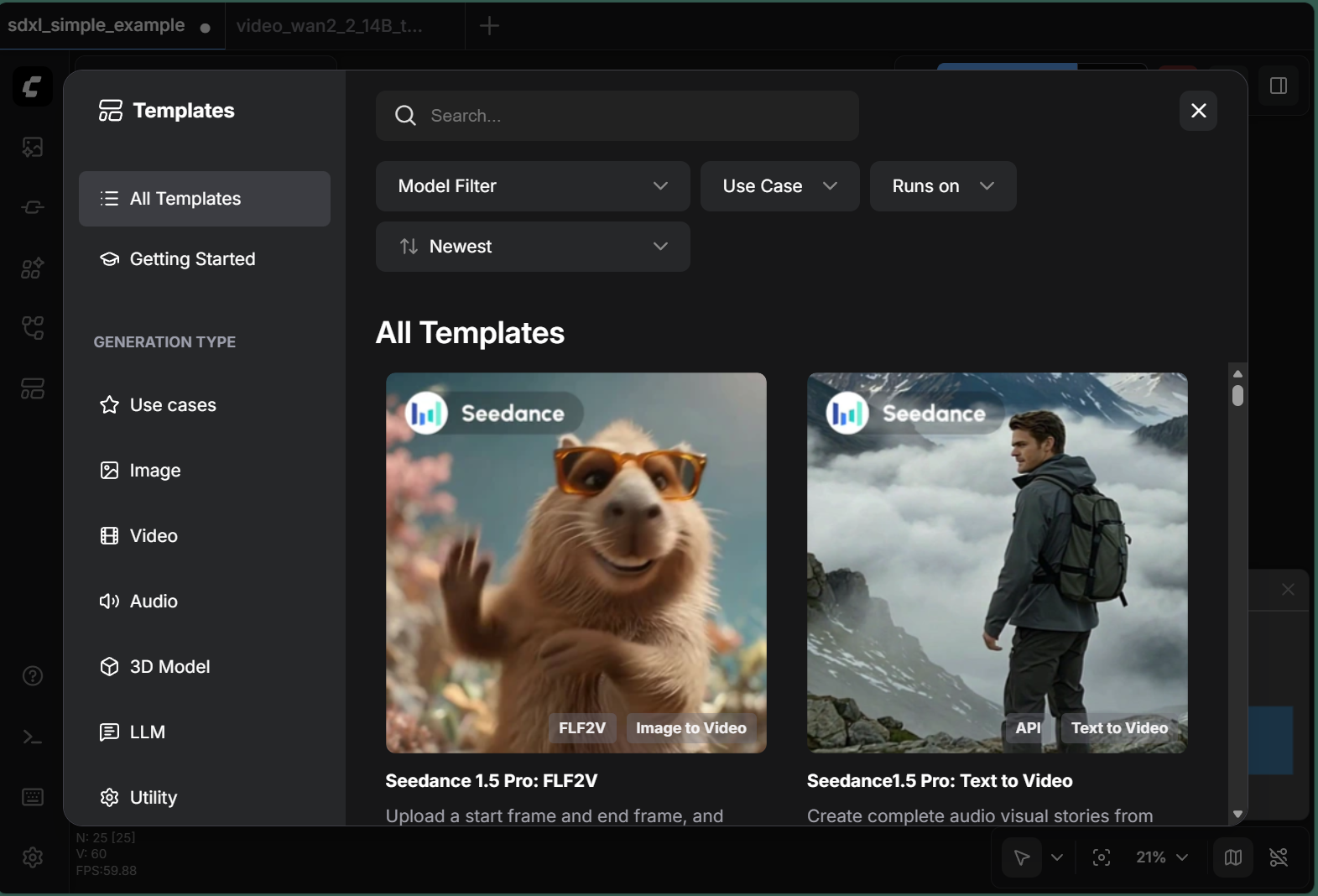Toggle the right side panel icon
This screenshot has width=1318, height=896.
1279,86
